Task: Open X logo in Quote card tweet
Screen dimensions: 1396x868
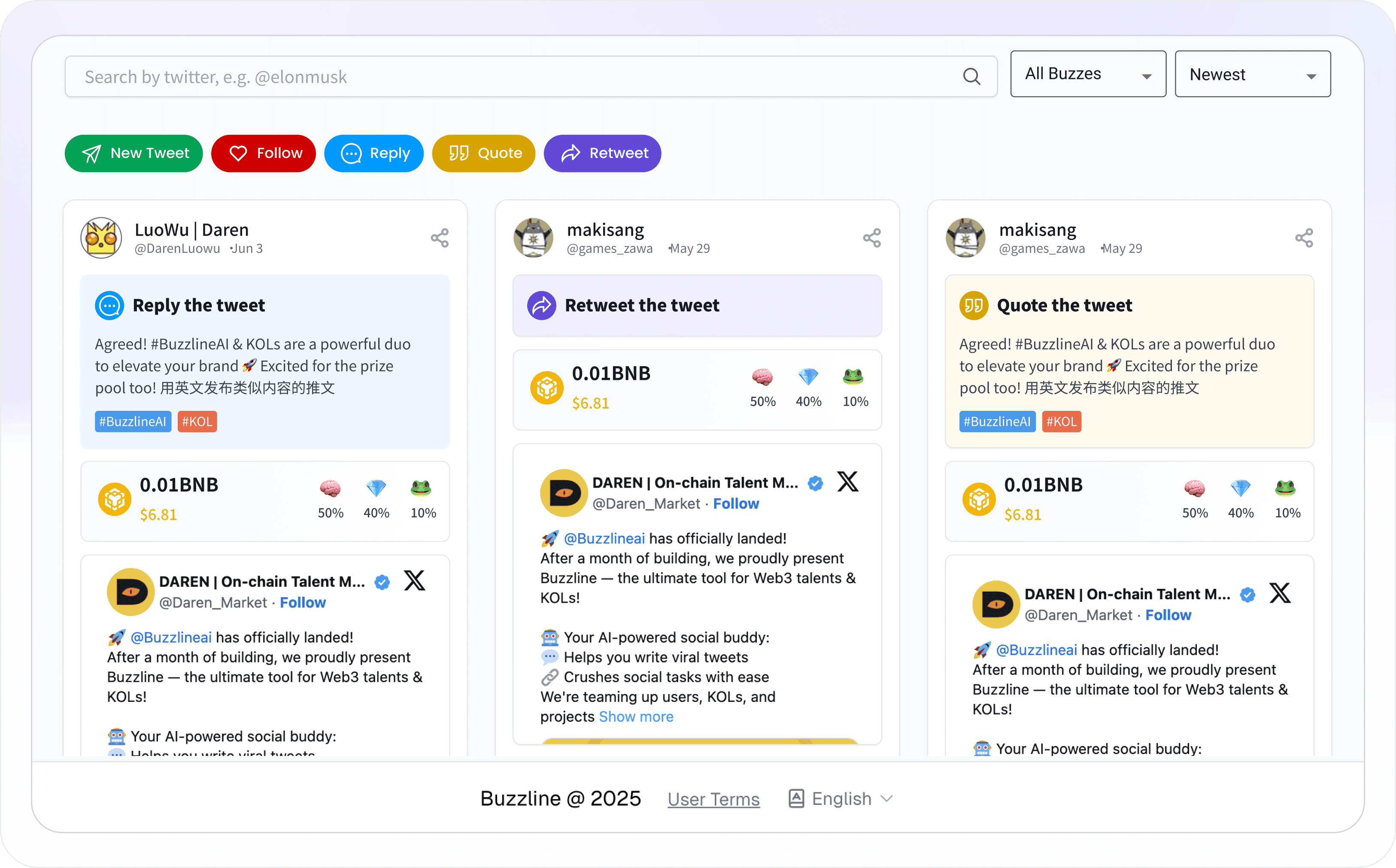Action: pyautogui.click(x=1280, y=593)
